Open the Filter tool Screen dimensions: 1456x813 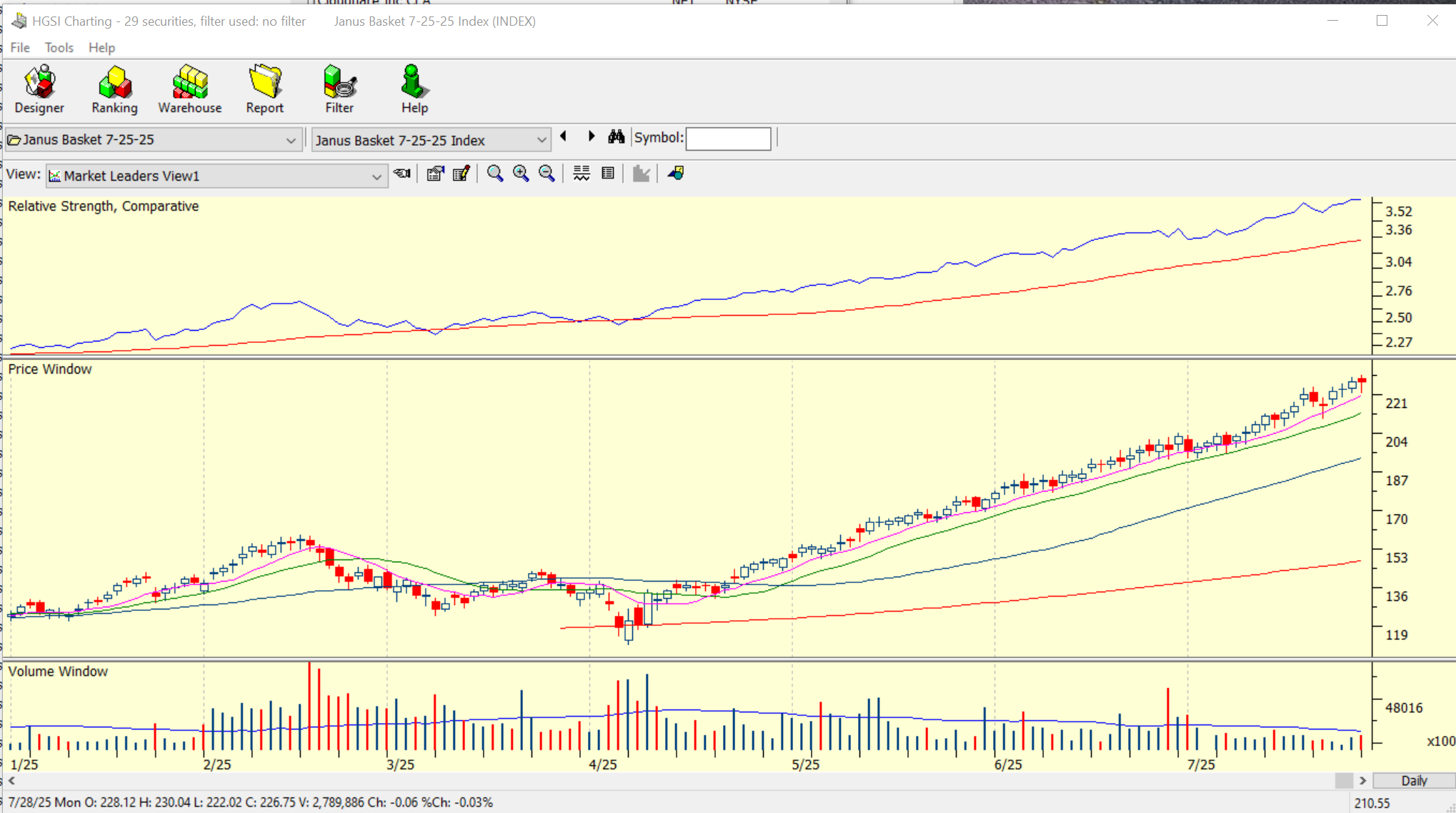tap(339, 90)
